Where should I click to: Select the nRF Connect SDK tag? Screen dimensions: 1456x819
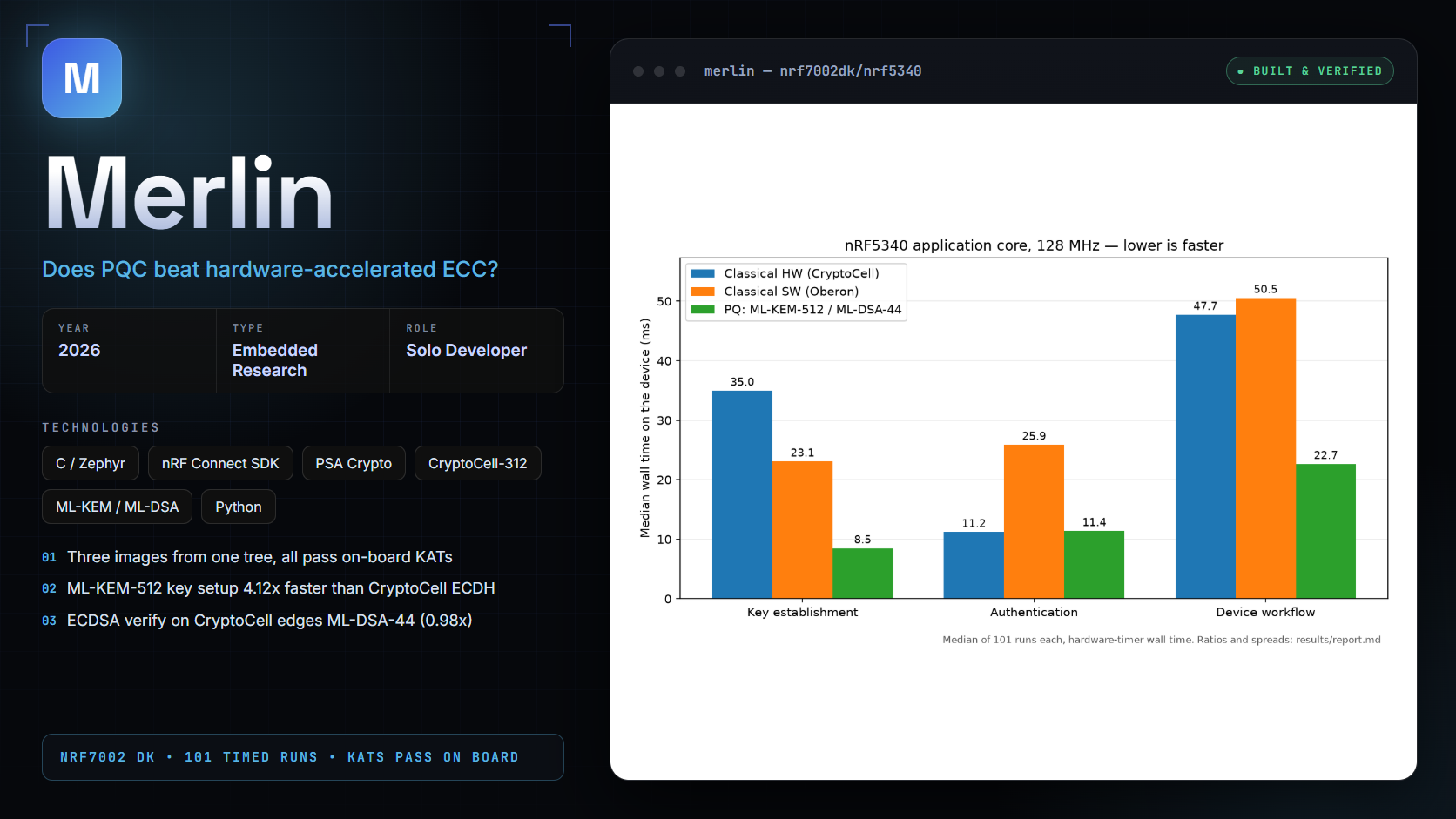pyautogui.click(x=220, y=463)
